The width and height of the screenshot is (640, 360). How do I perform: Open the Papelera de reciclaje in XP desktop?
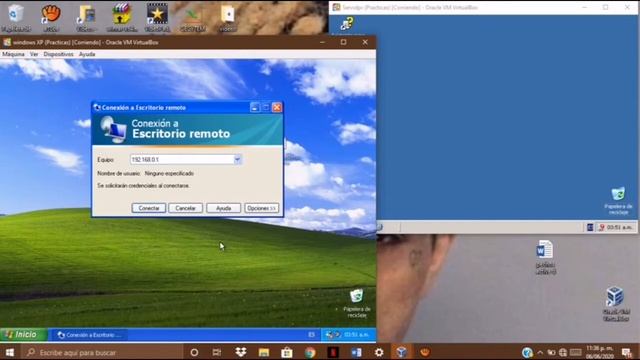click(357, 303)
